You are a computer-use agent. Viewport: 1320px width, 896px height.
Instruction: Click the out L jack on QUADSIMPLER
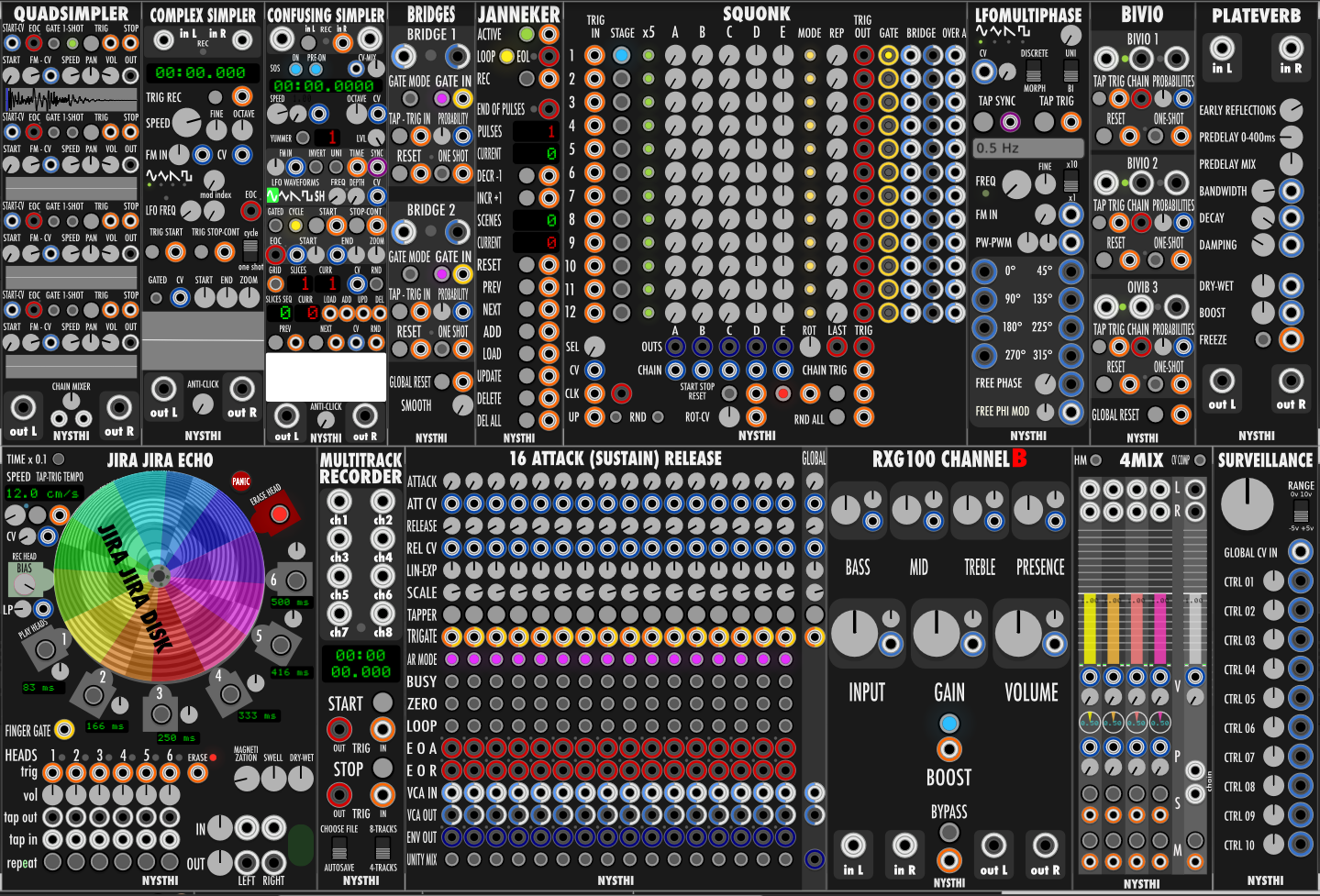pos(23,407)
